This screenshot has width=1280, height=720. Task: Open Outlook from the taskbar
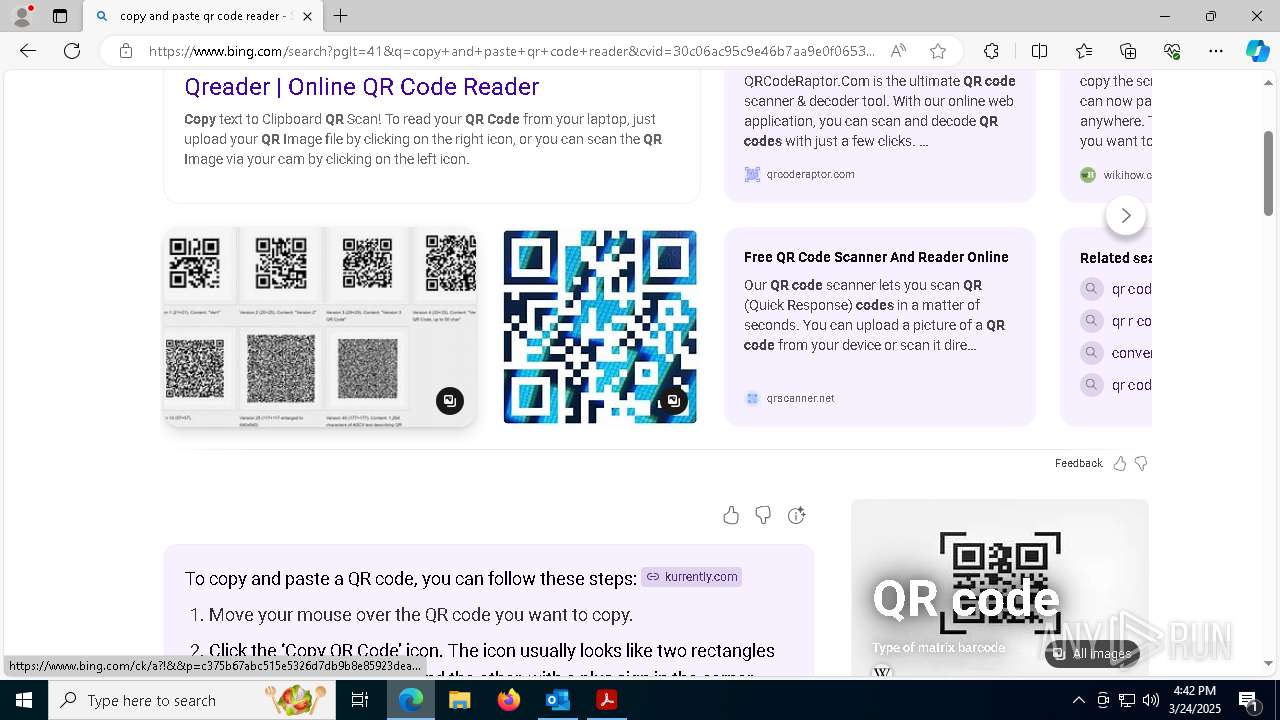pos(558,700)
